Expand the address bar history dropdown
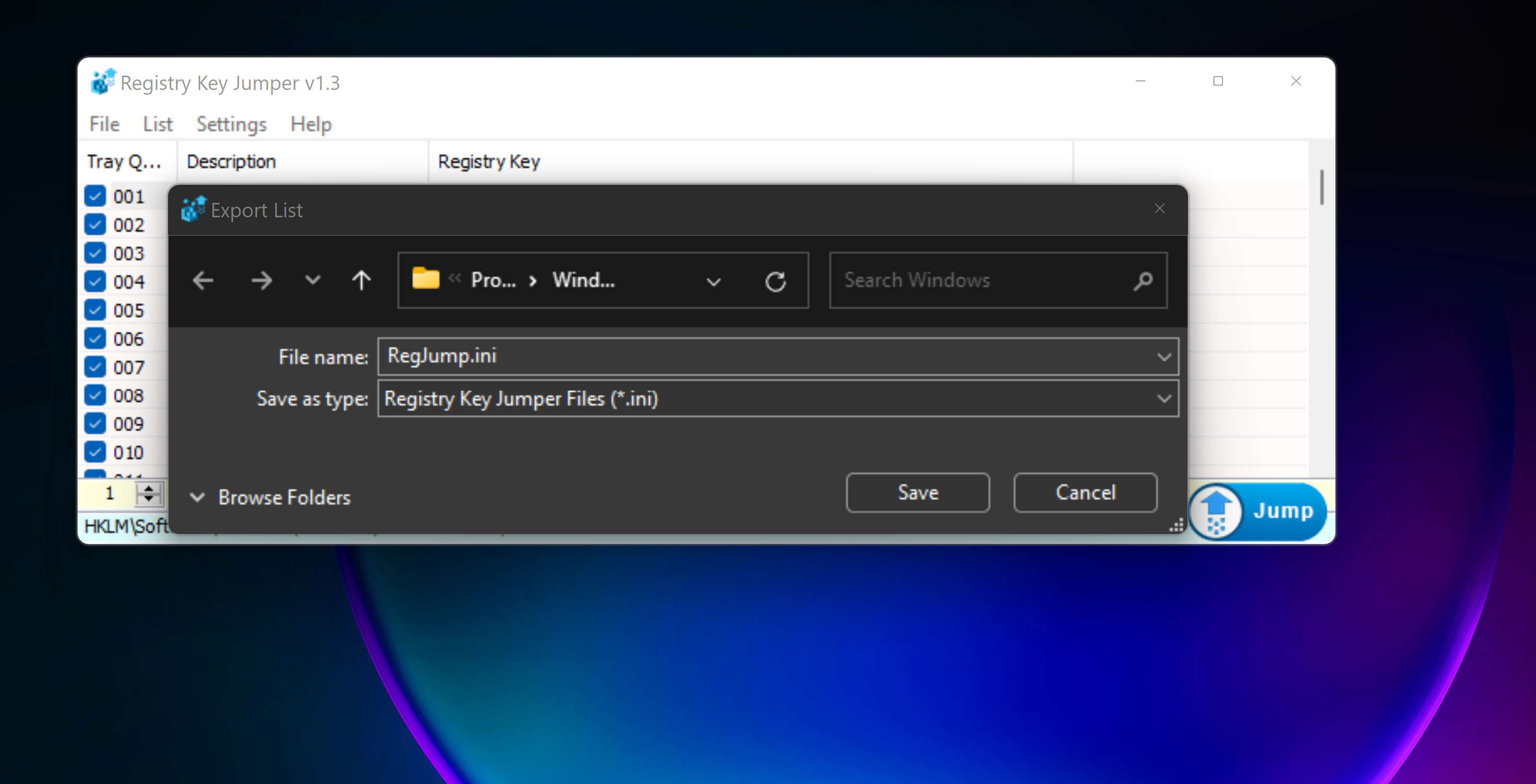Image resolution: width=1536 pixels, height=784 pixels. [714, 281]
